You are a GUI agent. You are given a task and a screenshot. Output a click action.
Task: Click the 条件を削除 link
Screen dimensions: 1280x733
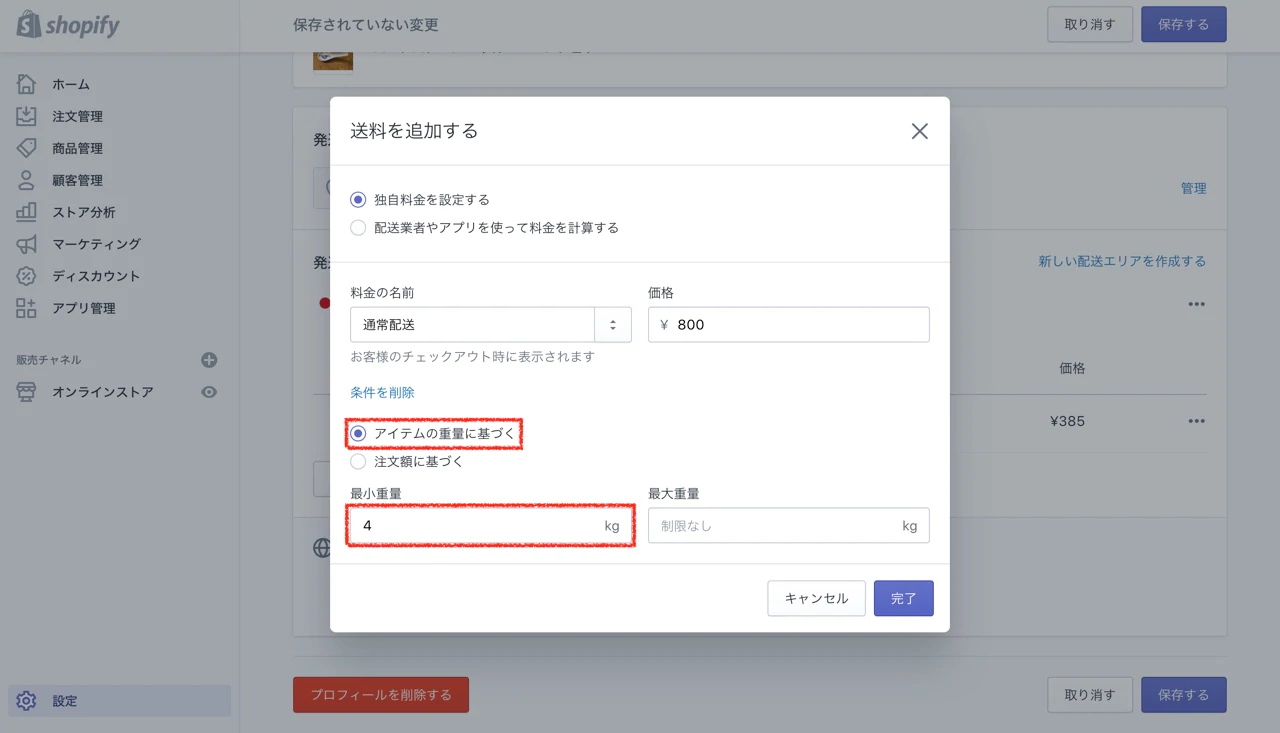pos(382,393)
